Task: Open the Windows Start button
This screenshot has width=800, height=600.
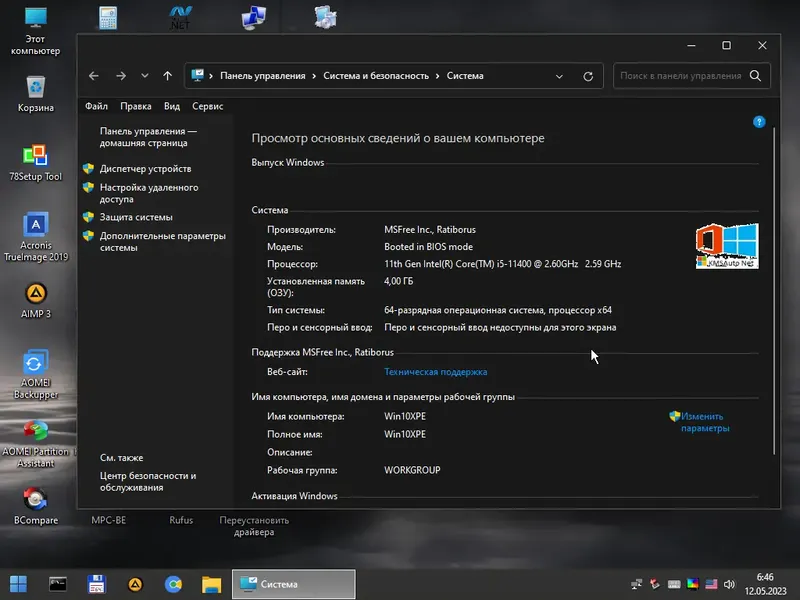Action: pyautogui.click(x=18, y=584)
